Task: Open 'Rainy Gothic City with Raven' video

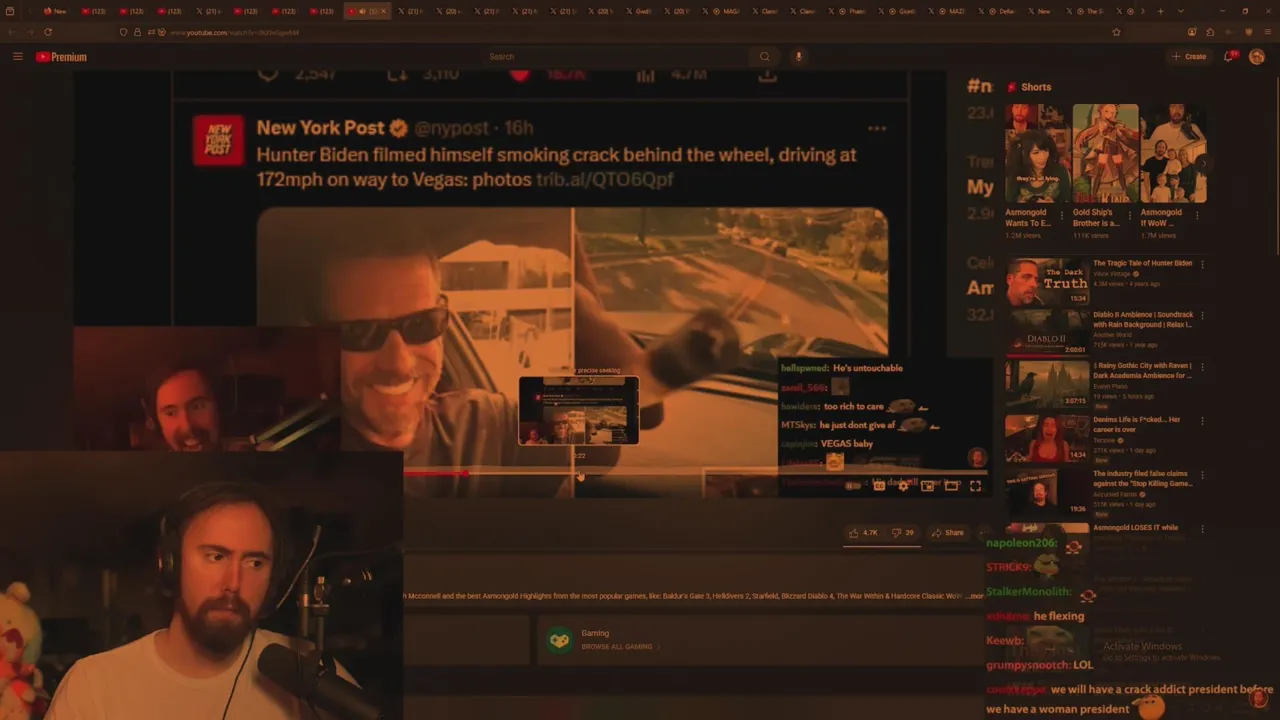Action: (x=1142, y=371)
